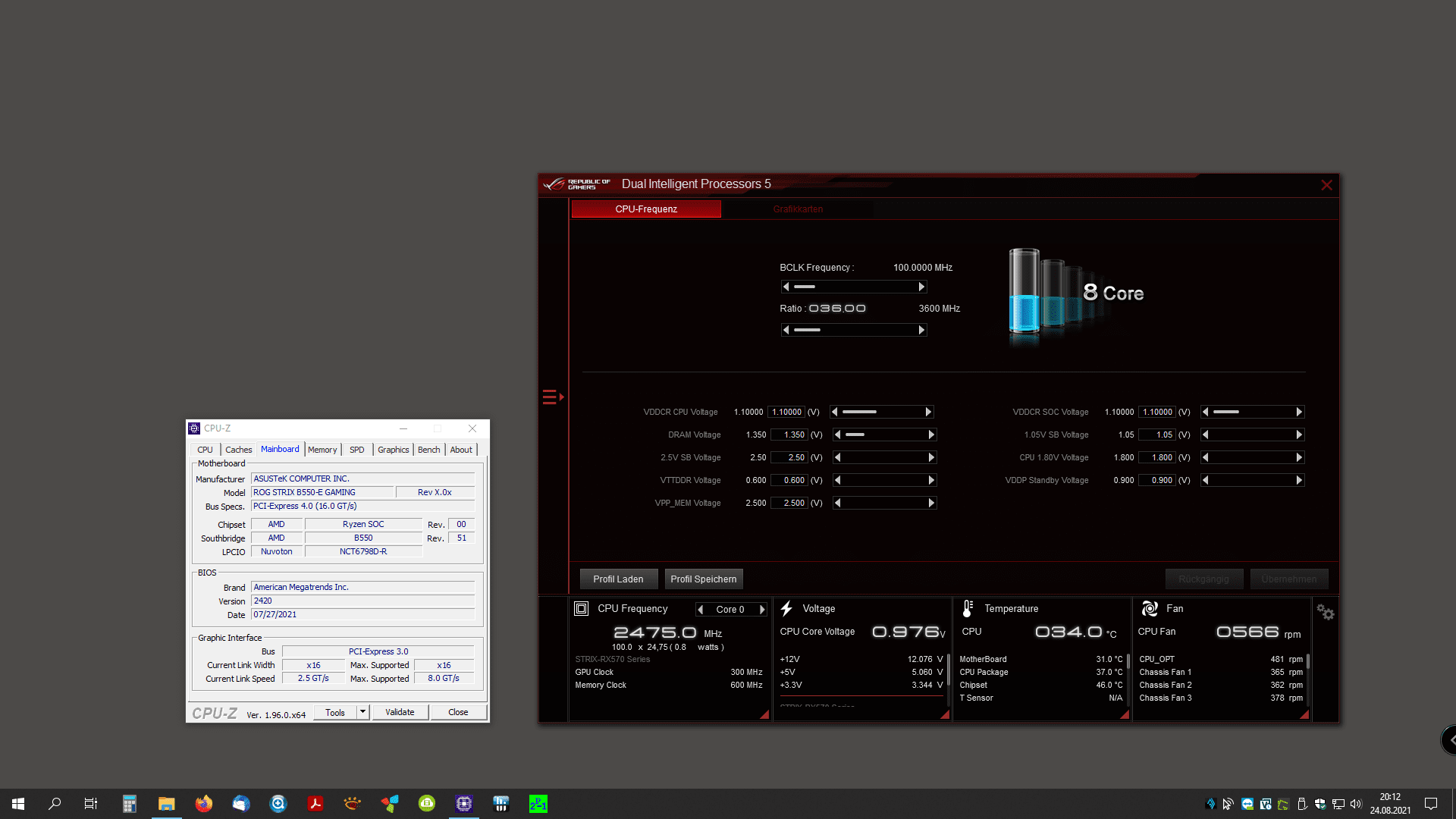Switch to CPU-Z taskbar icon
This screenshot has width=1456, height=819.
pyautogui.click(x=464, y=804)
